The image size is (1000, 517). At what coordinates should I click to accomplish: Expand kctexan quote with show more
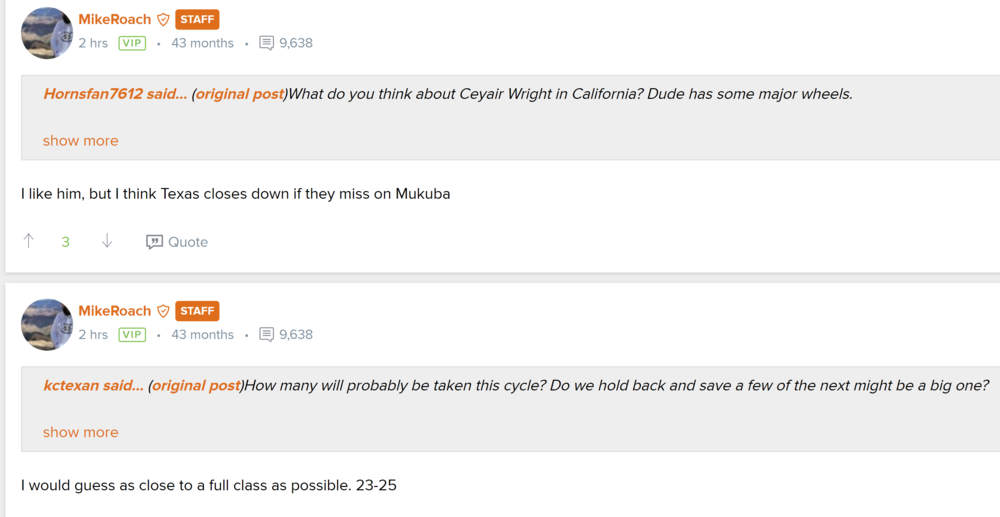click(80, 433)
